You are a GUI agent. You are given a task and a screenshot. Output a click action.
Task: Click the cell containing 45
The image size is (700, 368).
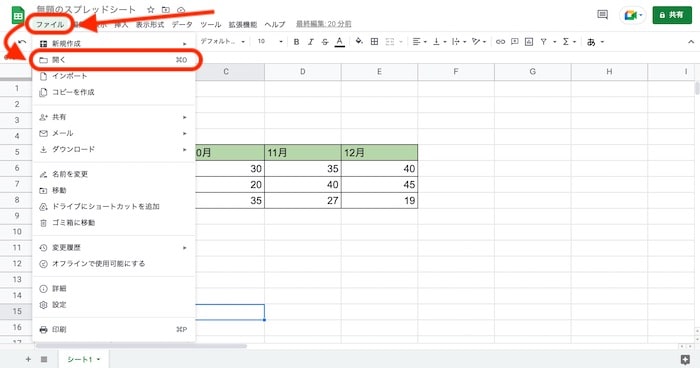[379, 184]
